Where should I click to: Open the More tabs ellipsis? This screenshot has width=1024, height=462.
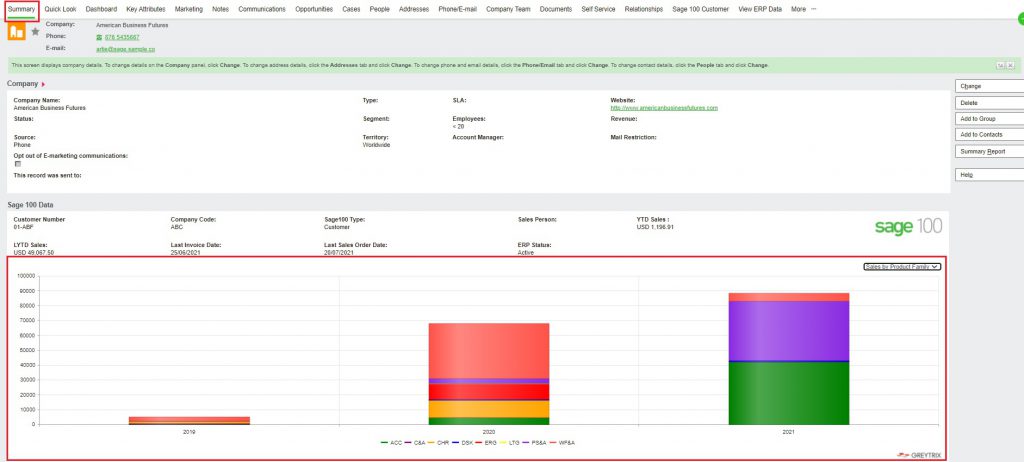[814, 9]
